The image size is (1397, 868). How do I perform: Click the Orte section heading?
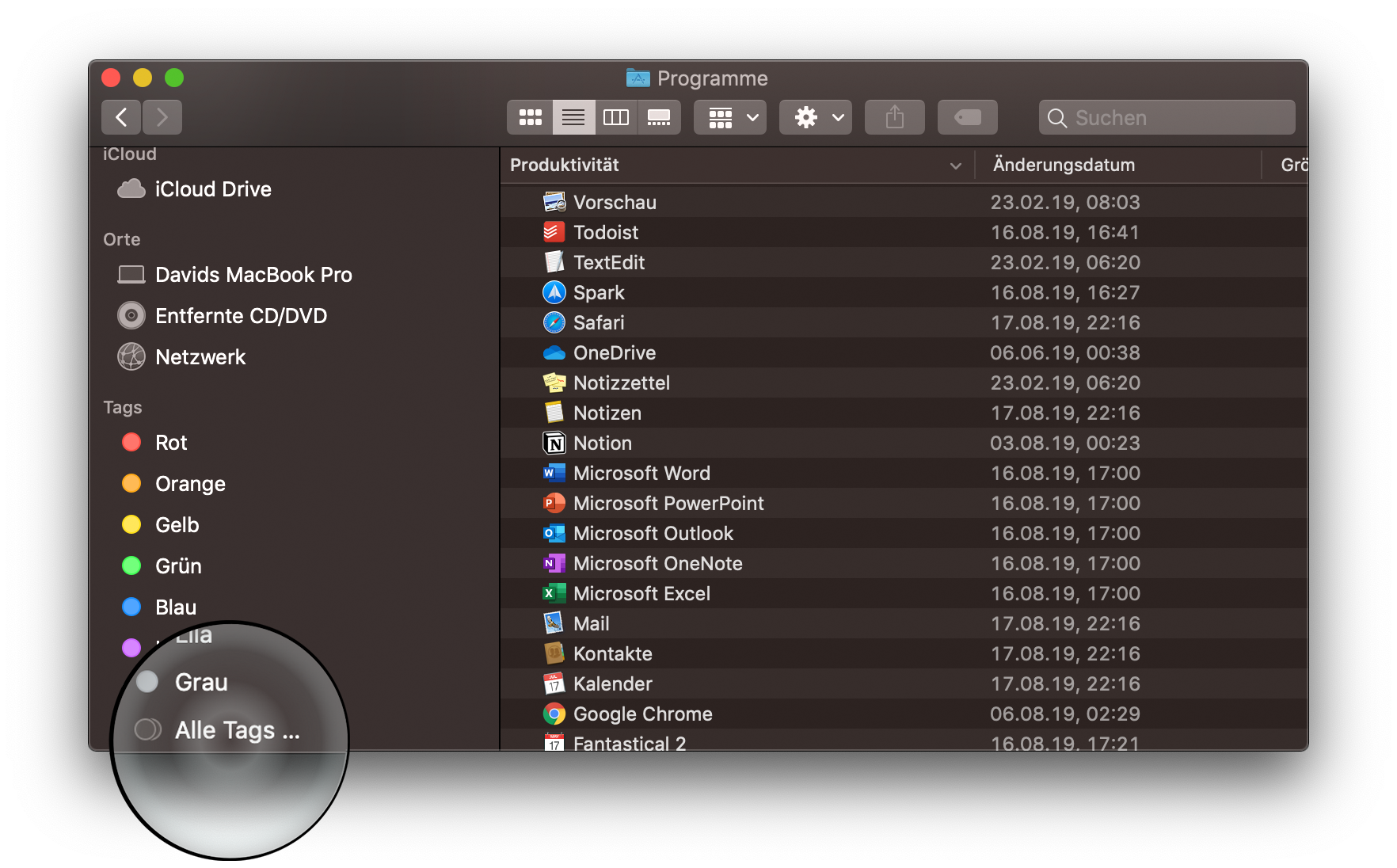122,239
